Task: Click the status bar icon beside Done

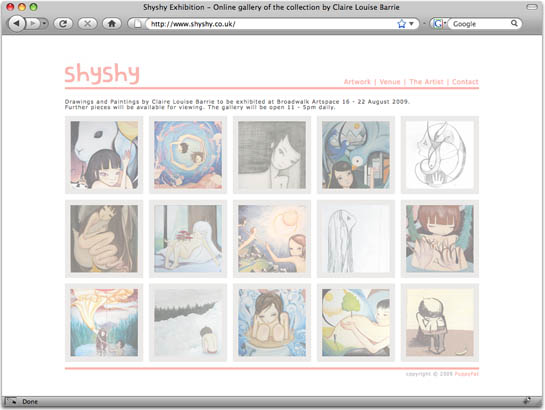Action: pyautogui.click(x=11, y=401)
